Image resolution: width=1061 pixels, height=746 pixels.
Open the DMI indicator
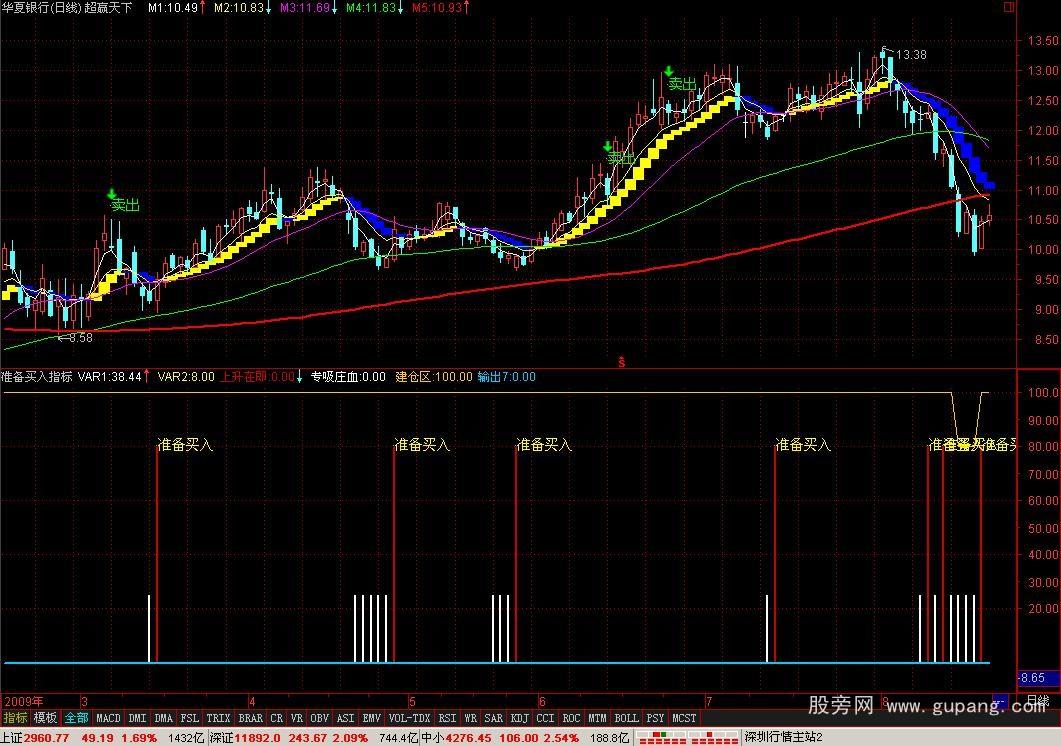pyautogui.click(x=136, y=718)
